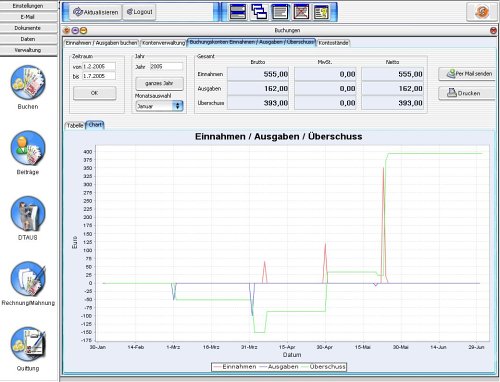Click the purple window control on Buchungen title bar

(75, 31)
